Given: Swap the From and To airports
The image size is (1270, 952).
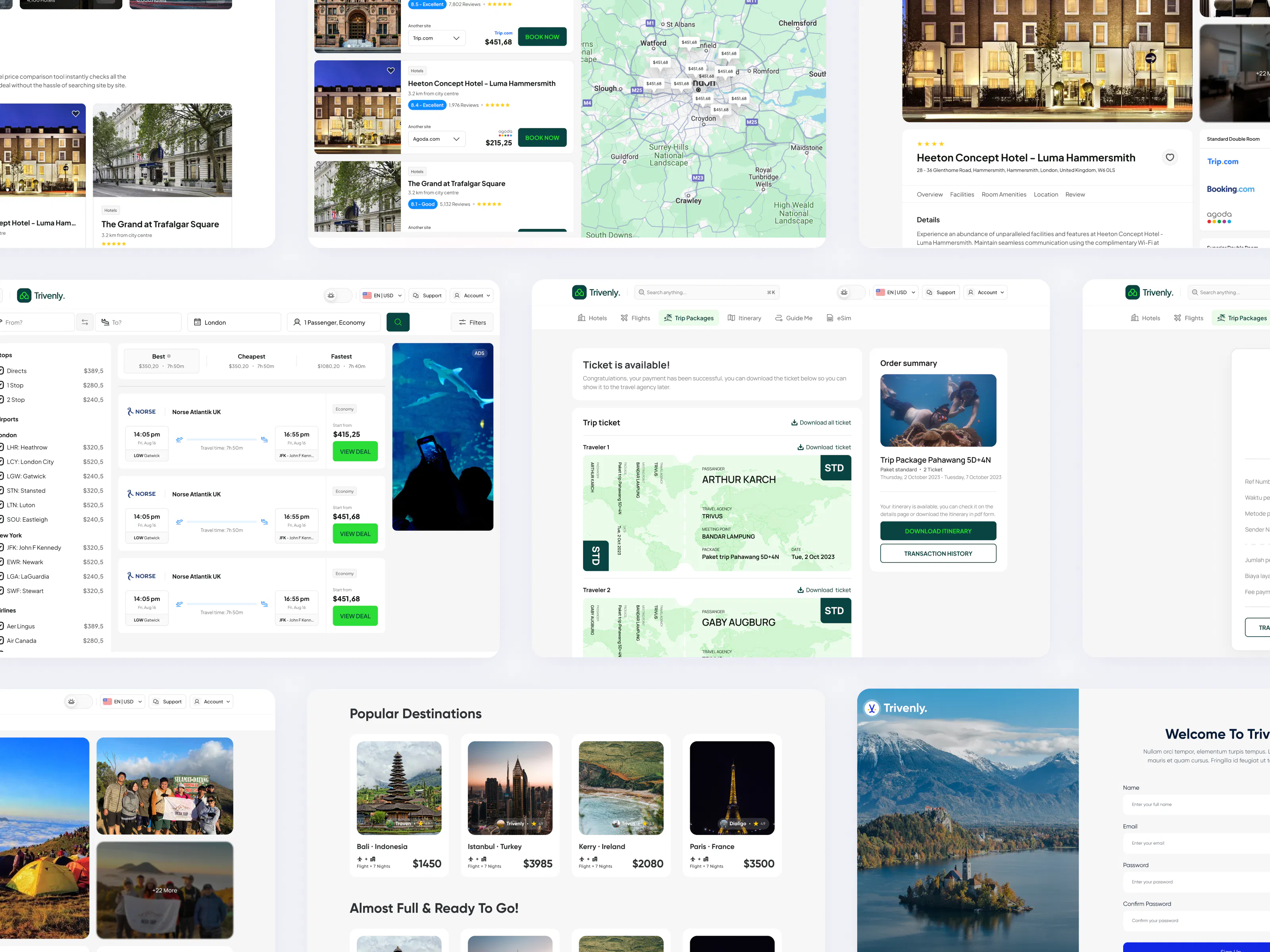Looking at the screenshot, I should 85,322.
